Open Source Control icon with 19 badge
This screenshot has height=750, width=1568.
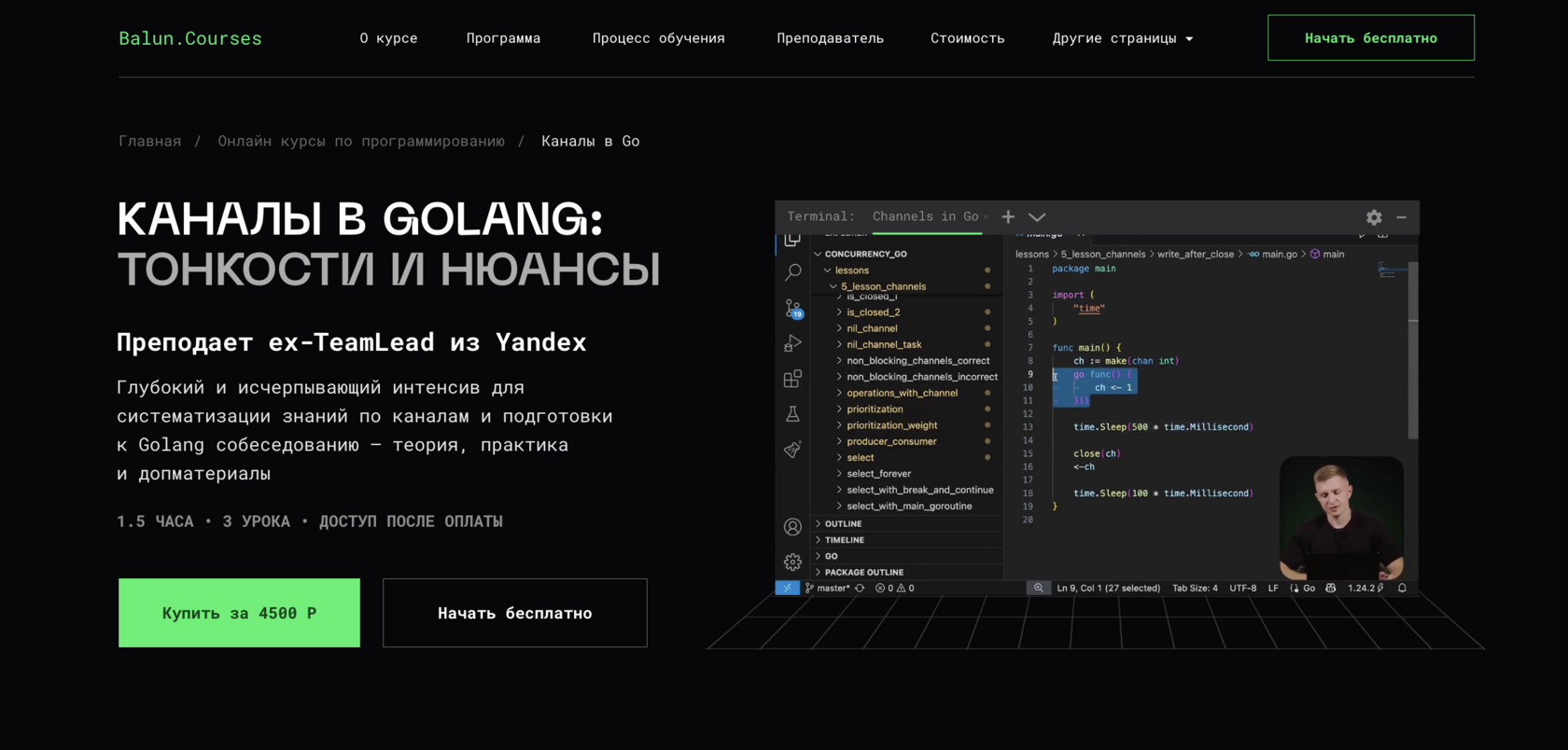[792, 308]
